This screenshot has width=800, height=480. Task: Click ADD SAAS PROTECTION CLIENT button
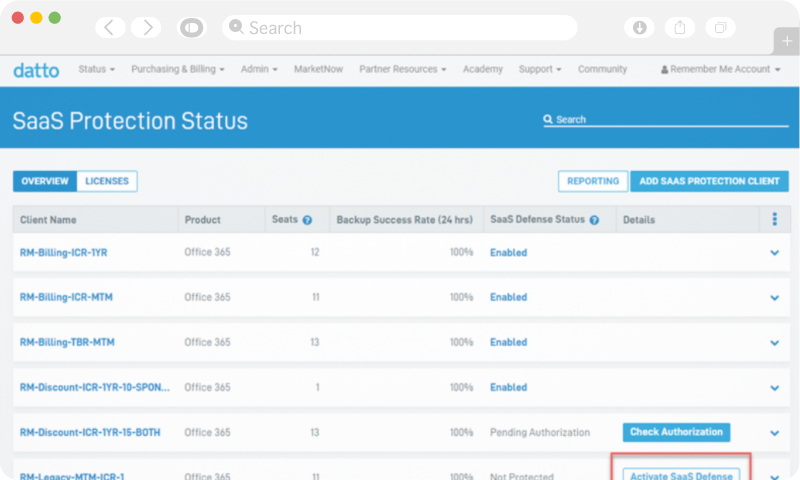point(709,181)
